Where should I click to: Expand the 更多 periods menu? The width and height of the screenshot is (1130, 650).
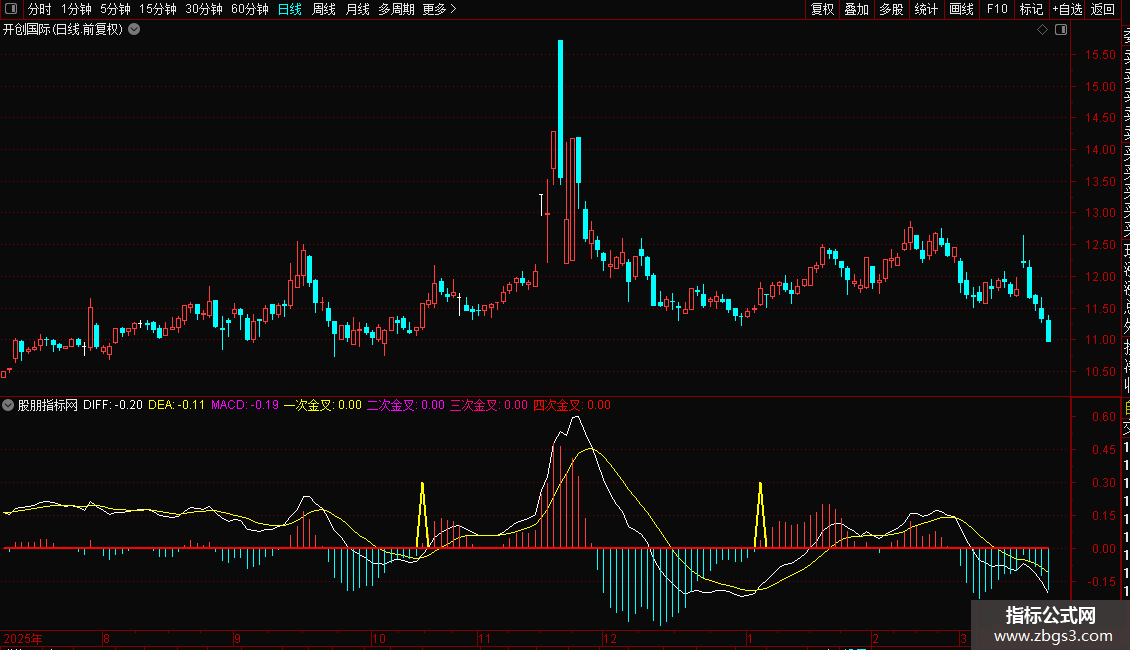pyautogui.click(x=439, y=10)
